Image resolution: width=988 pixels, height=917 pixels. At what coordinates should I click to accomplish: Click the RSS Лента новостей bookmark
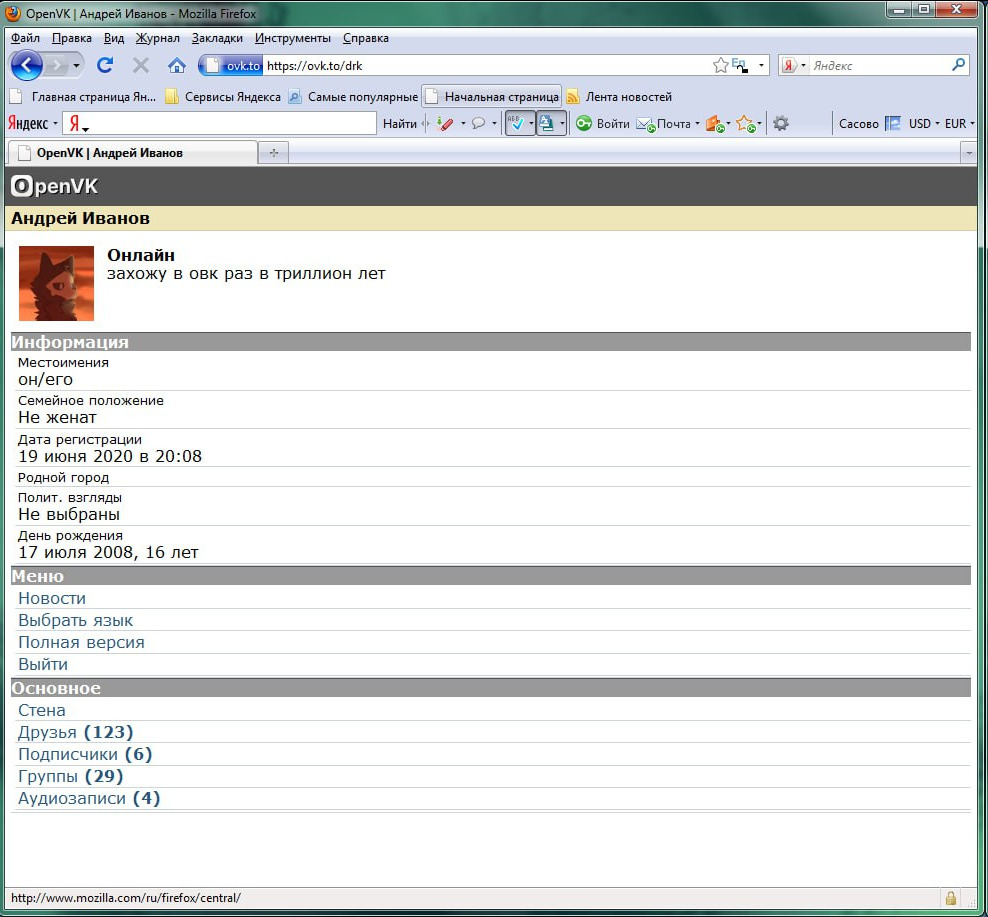[619, 96]
